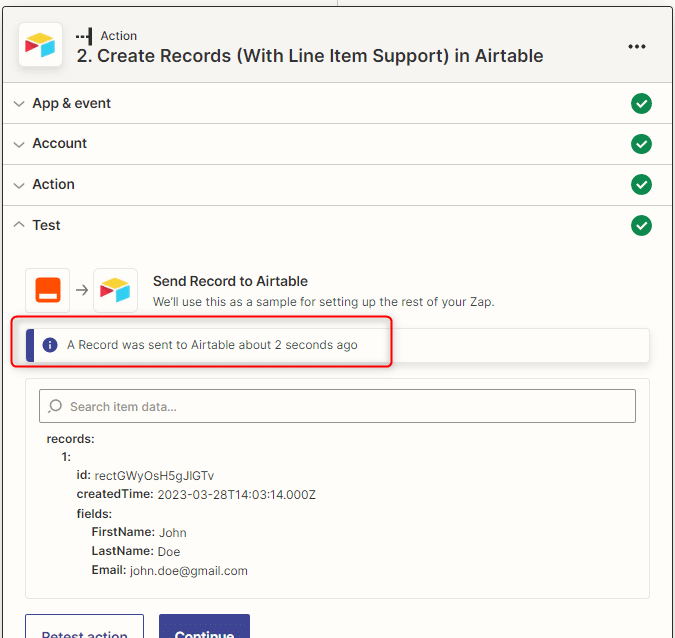This screenshot has height=638, width=675.
Task: Click the Airtable icon beside Send Record
Action: (x=115, y=290)
